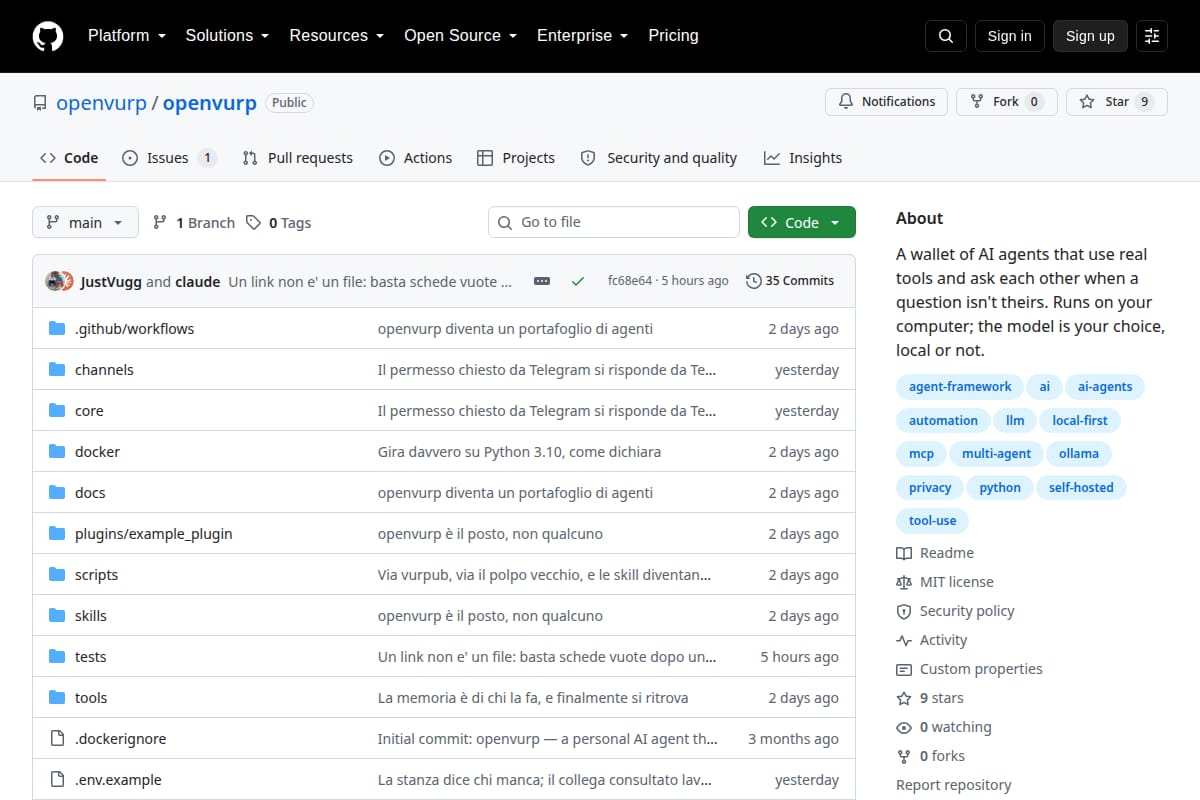Open the 1 Branch link
Viewport: 1200px width, 800px height.
point(194,223)
